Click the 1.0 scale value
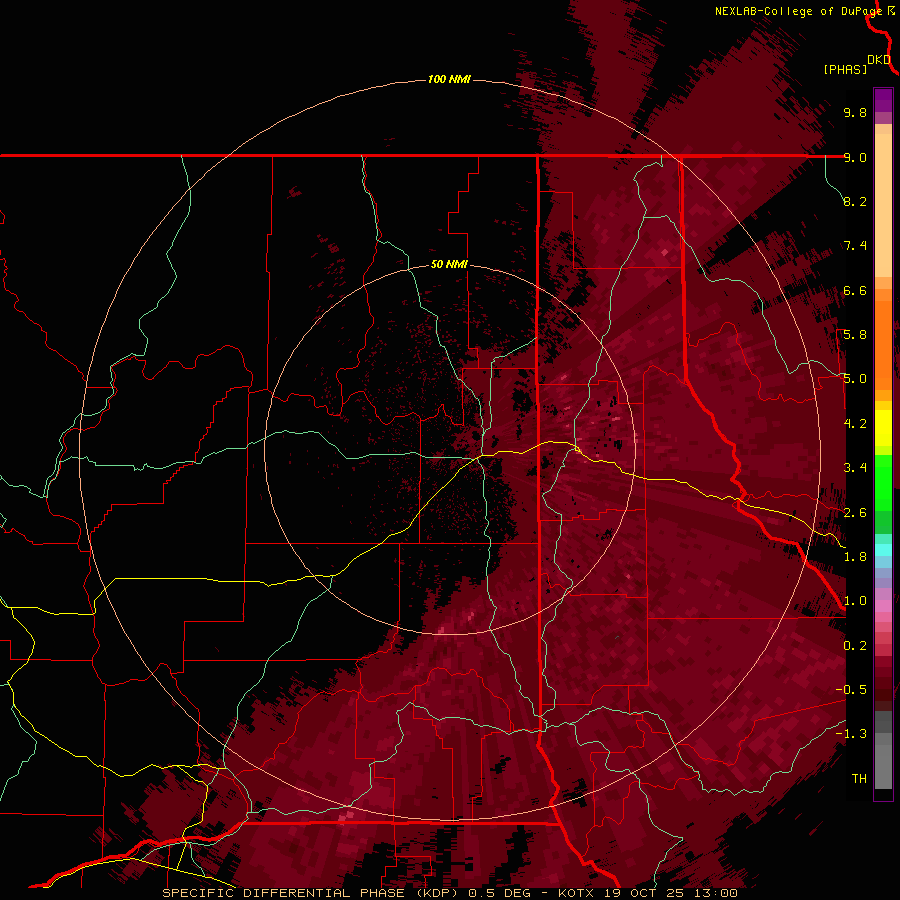This screenshot has height=900, width=900. (855, 601)
